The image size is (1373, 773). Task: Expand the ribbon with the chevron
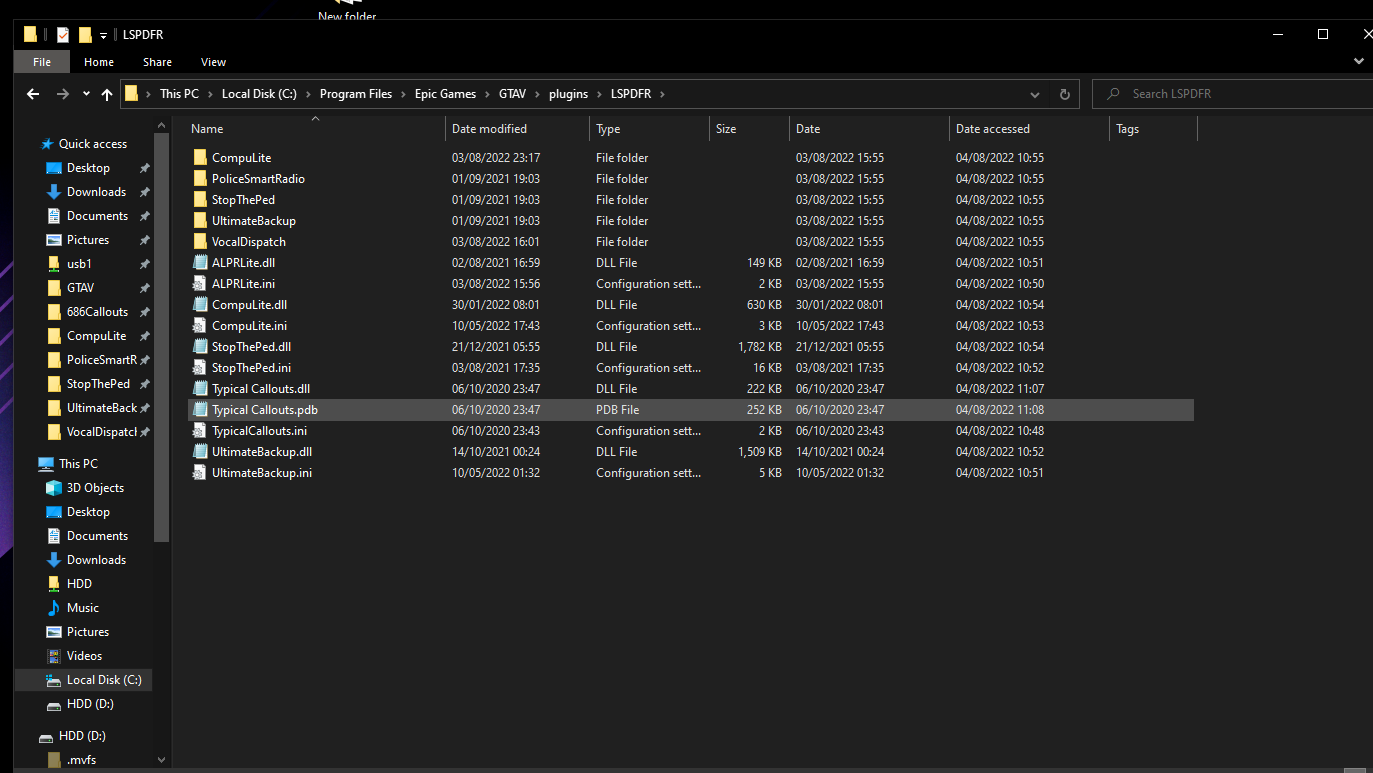1358,62
